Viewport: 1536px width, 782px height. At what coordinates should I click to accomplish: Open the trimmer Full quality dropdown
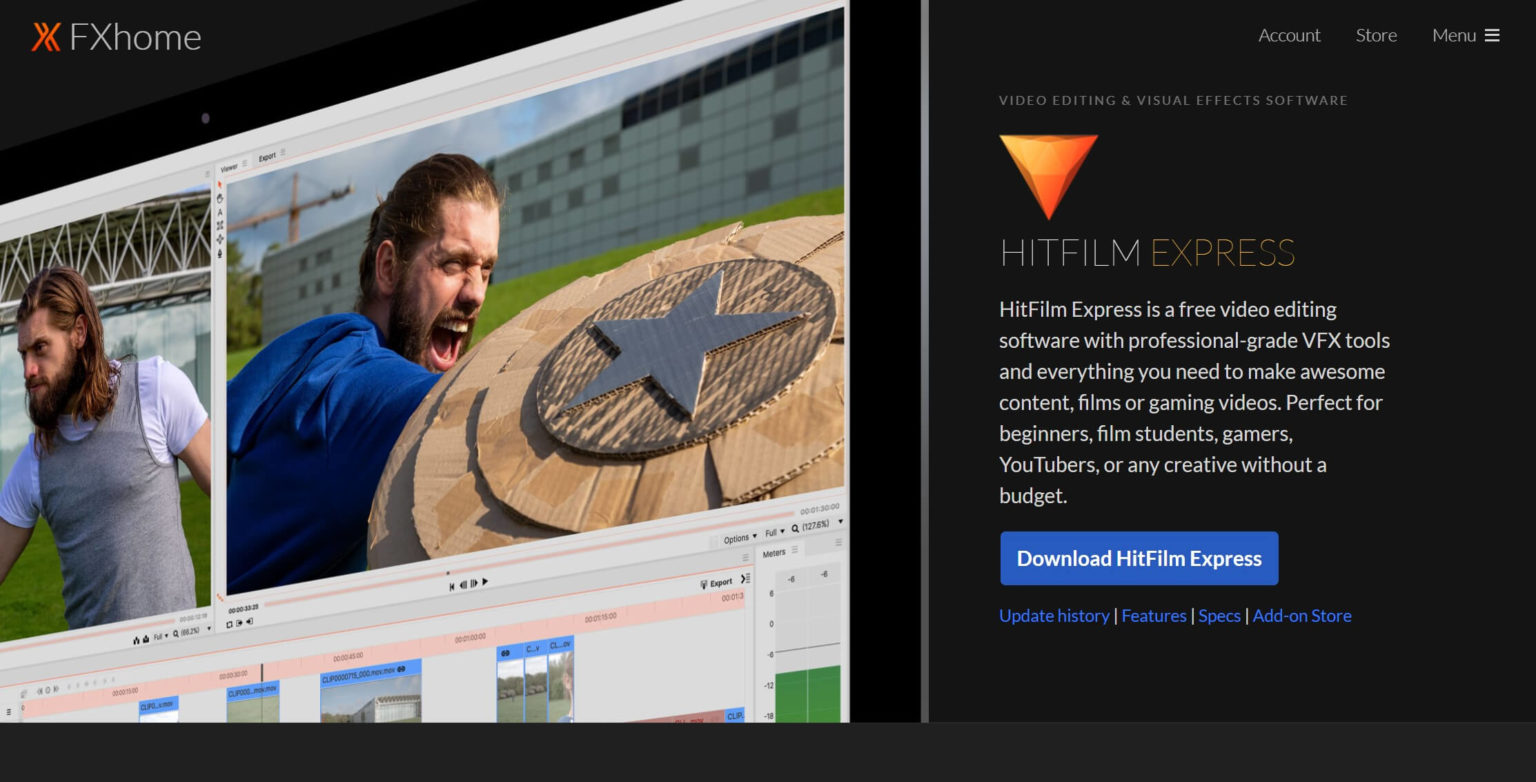pyautogui.click(x=160, y=636)
